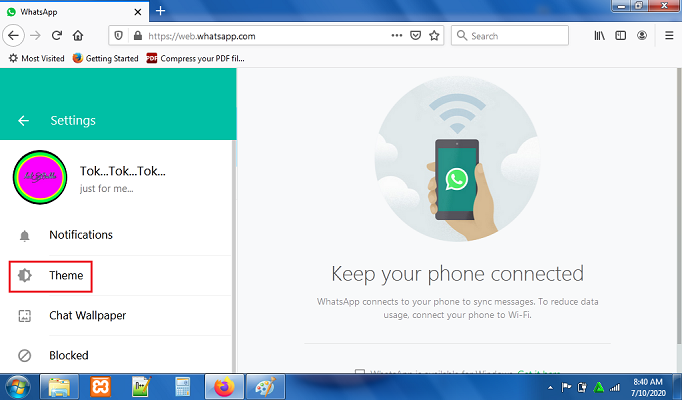Viewport: 682px width, 400px height.
Task: Open Paint from taskbar
Action: 265,387
